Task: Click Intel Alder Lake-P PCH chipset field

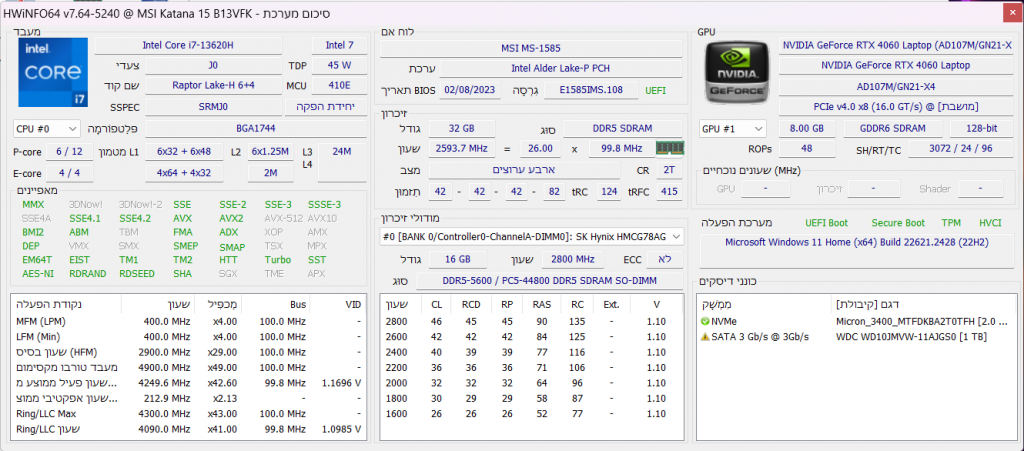Action: 561,69
